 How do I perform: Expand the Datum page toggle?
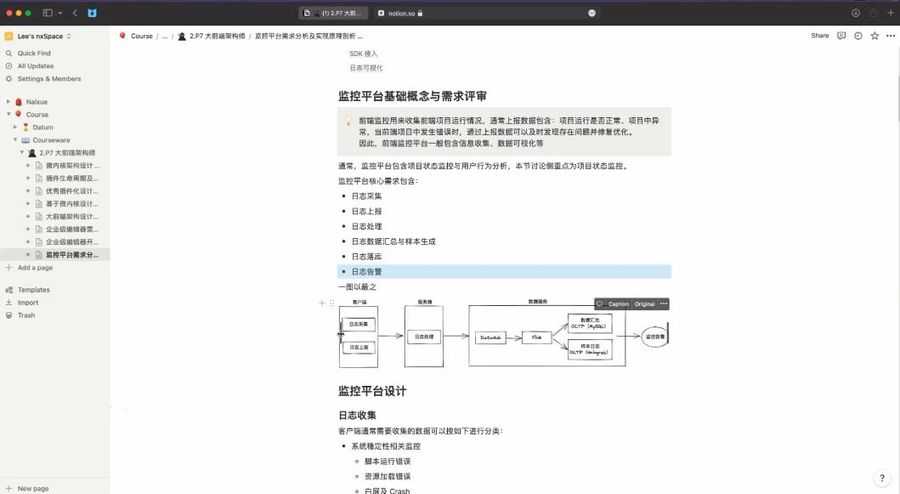(x=15, y=127)
